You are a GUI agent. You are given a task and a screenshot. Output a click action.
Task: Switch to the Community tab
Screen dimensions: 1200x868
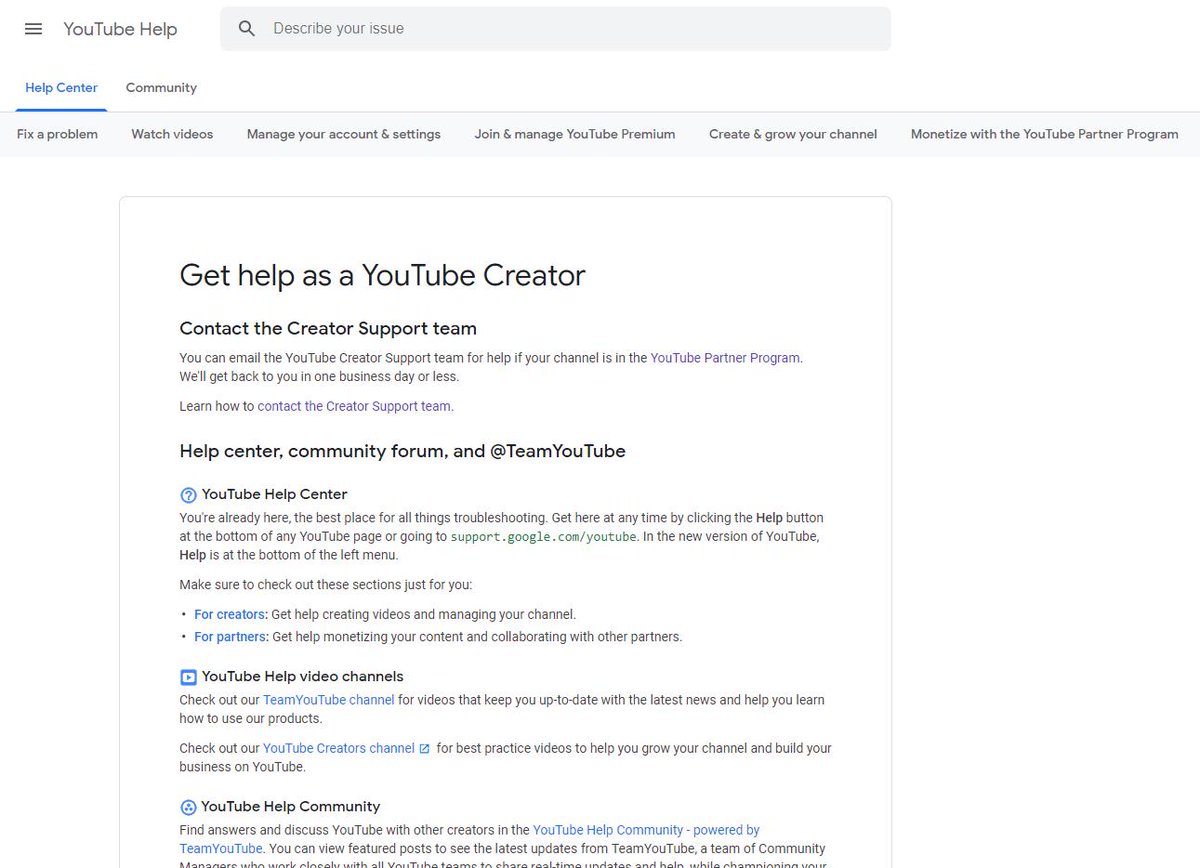[161, 88]
